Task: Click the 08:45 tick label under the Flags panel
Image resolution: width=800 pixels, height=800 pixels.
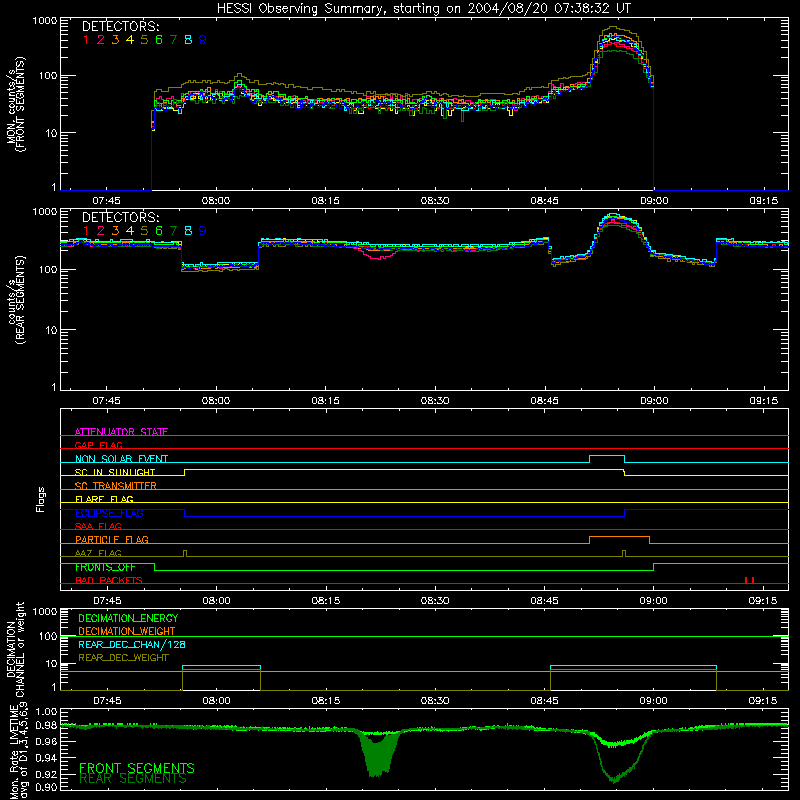Action: (x=544, y=601)
